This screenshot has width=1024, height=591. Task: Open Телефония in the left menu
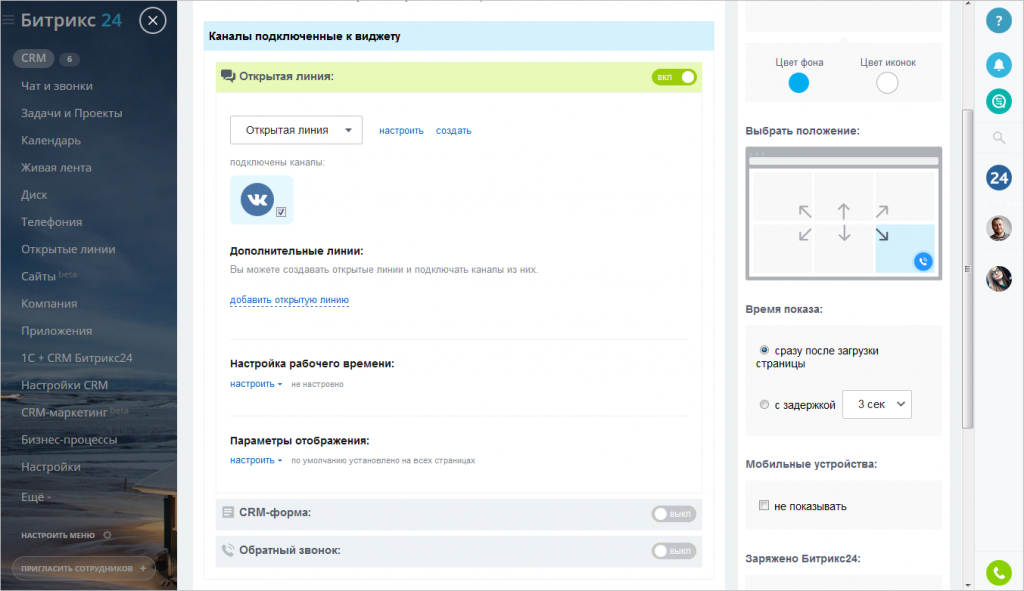coord(52,222)
